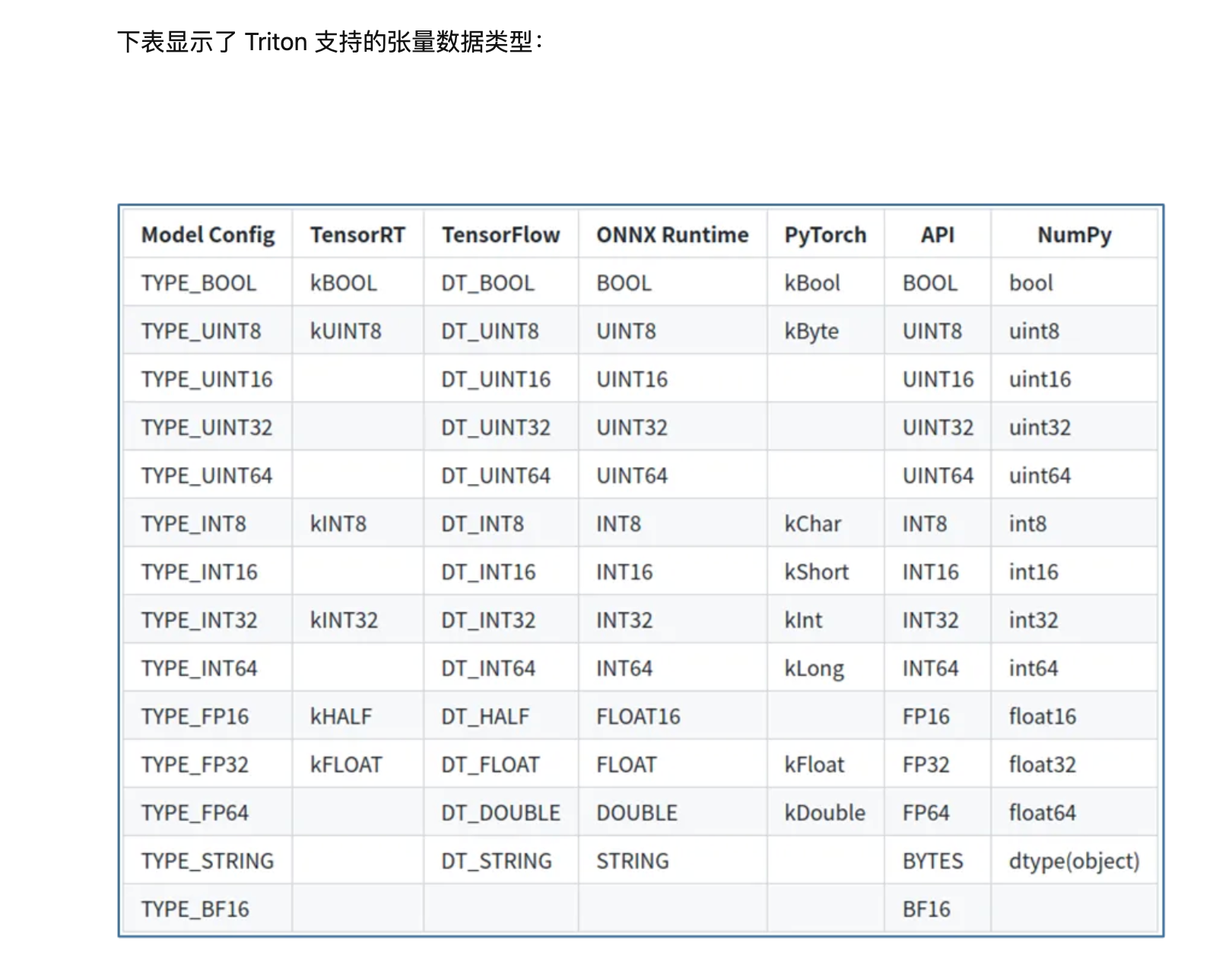Click the TensorRT column header

tap(357, 235)
